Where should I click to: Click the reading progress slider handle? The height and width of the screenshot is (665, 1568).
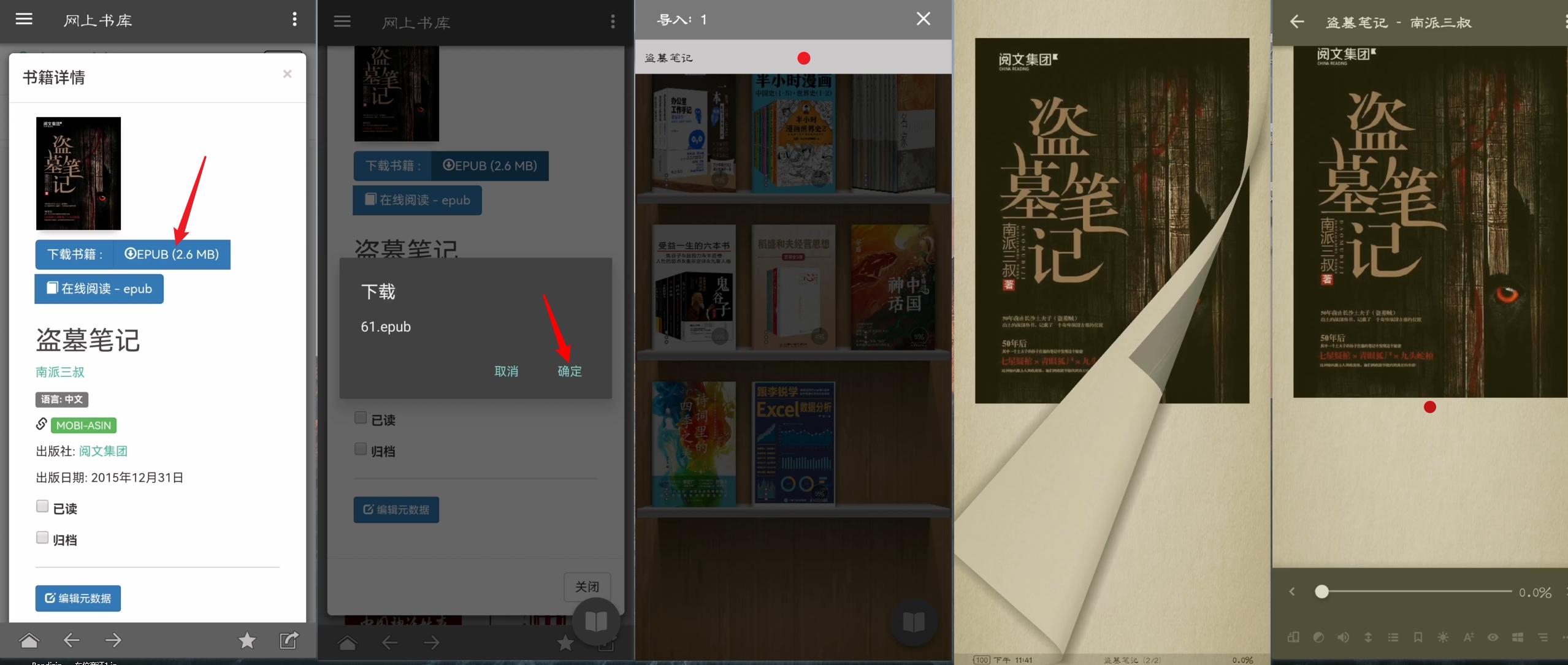(x=1321, y=592)
